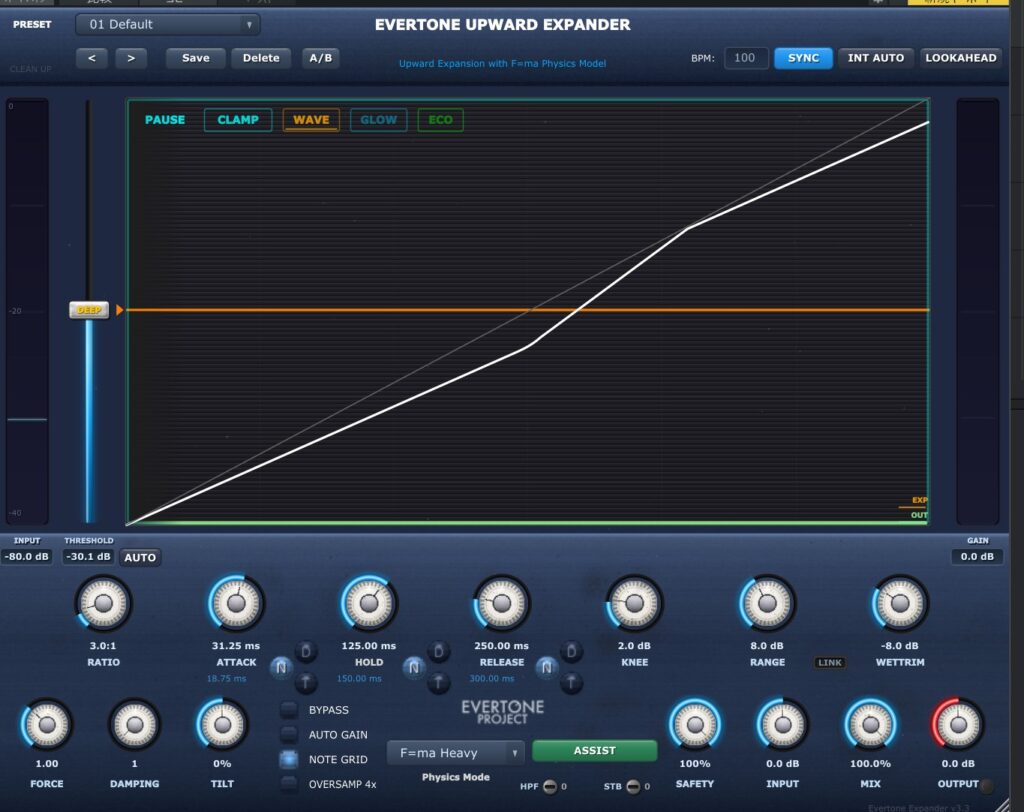Image resolution: width=1024 pixels, height=812 pixels.
Task: Open the 01 Default preset dropdown
Action: click(167, 24)
